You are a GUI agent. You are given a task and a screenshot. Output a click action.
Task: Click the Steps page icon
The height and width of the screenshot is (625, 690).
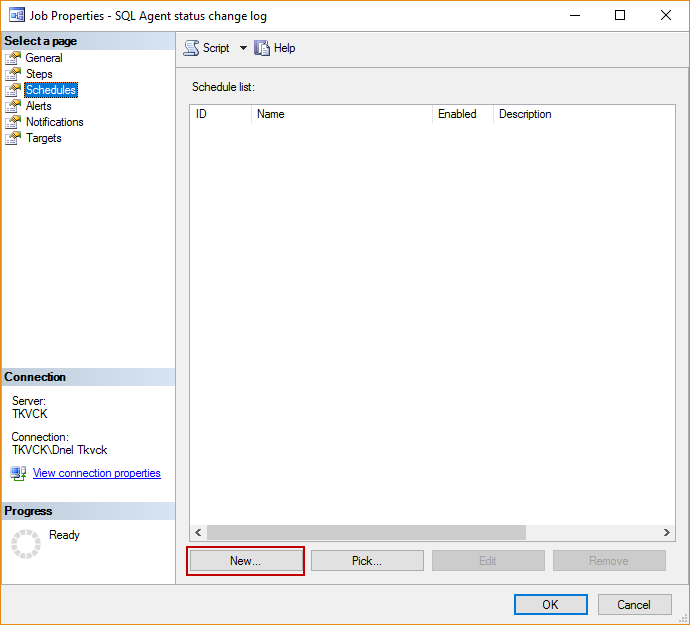point(13,74)
